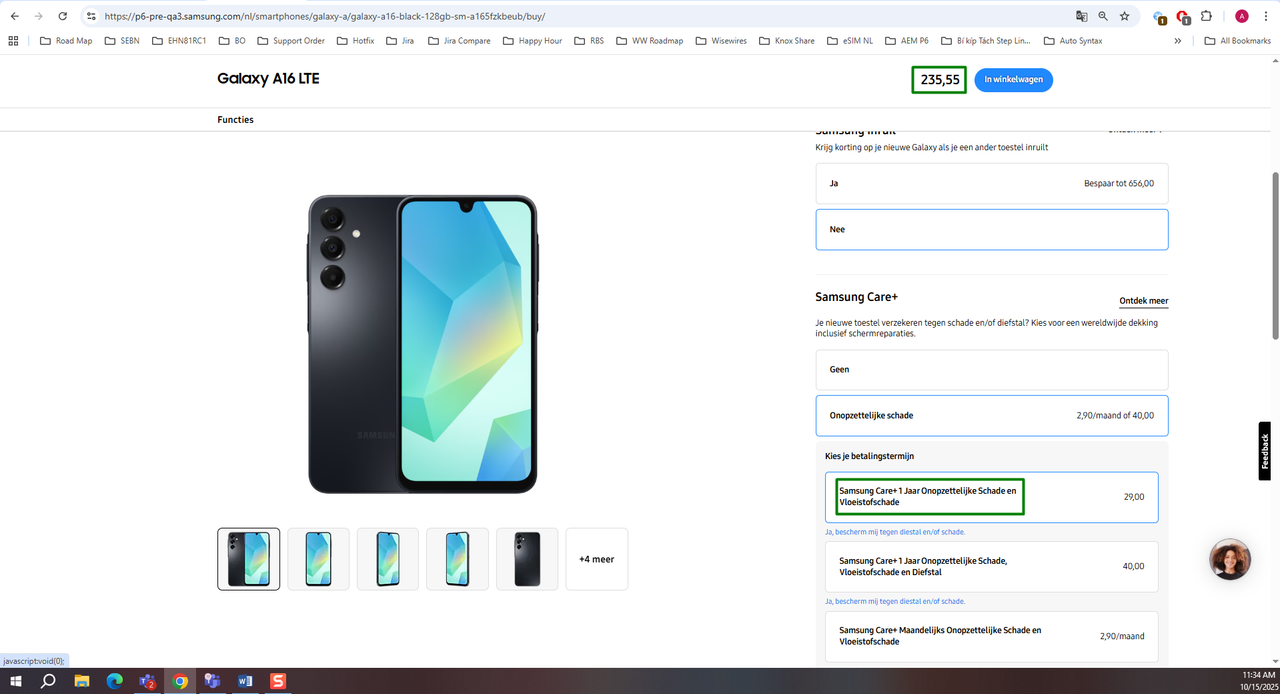Select second phone thumbnail image
The width and height of the screenshot is (1280, 694).
(318, 559)
